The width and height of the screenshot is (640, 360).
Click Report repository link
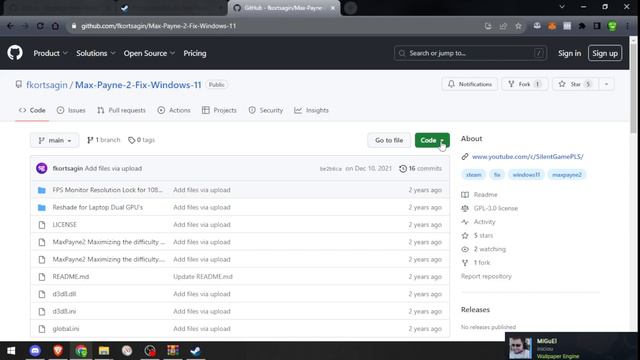point(486,276)
